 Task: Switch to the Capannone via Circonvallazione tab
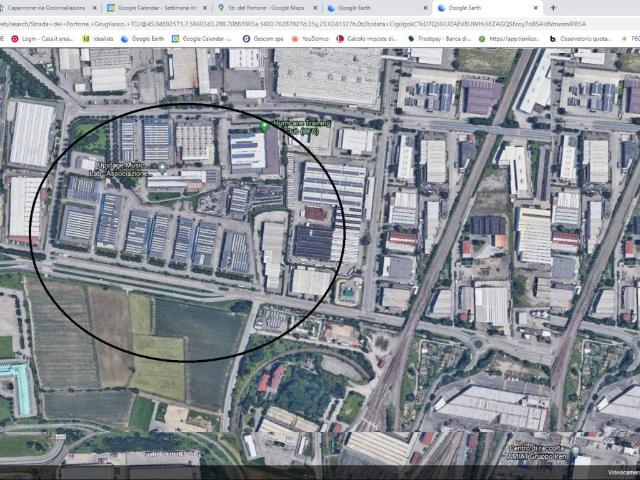pos(48,7)
